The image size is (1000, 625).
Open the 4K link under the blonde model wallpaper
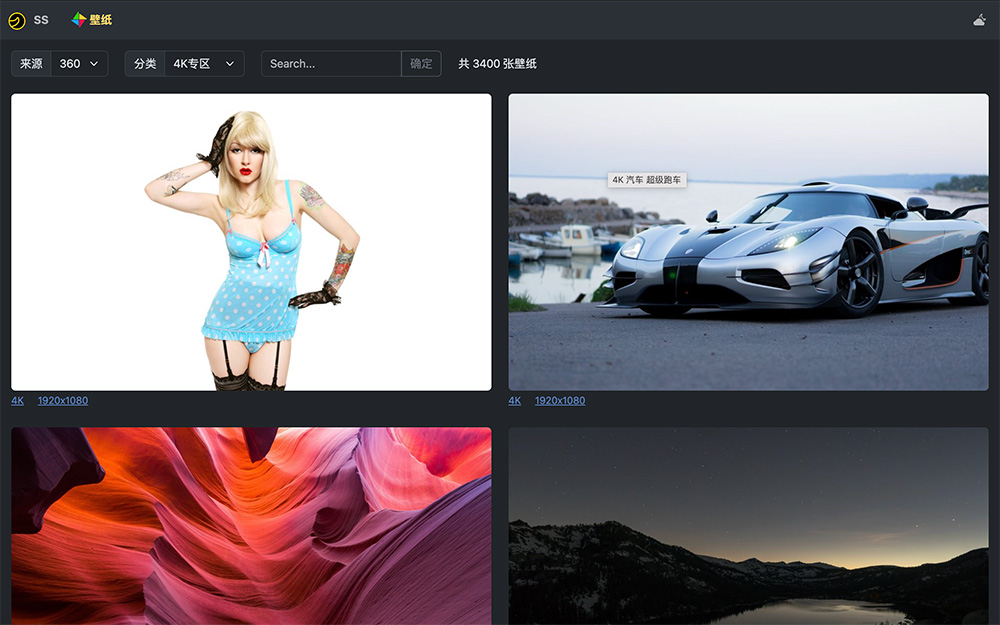(18, 401)
